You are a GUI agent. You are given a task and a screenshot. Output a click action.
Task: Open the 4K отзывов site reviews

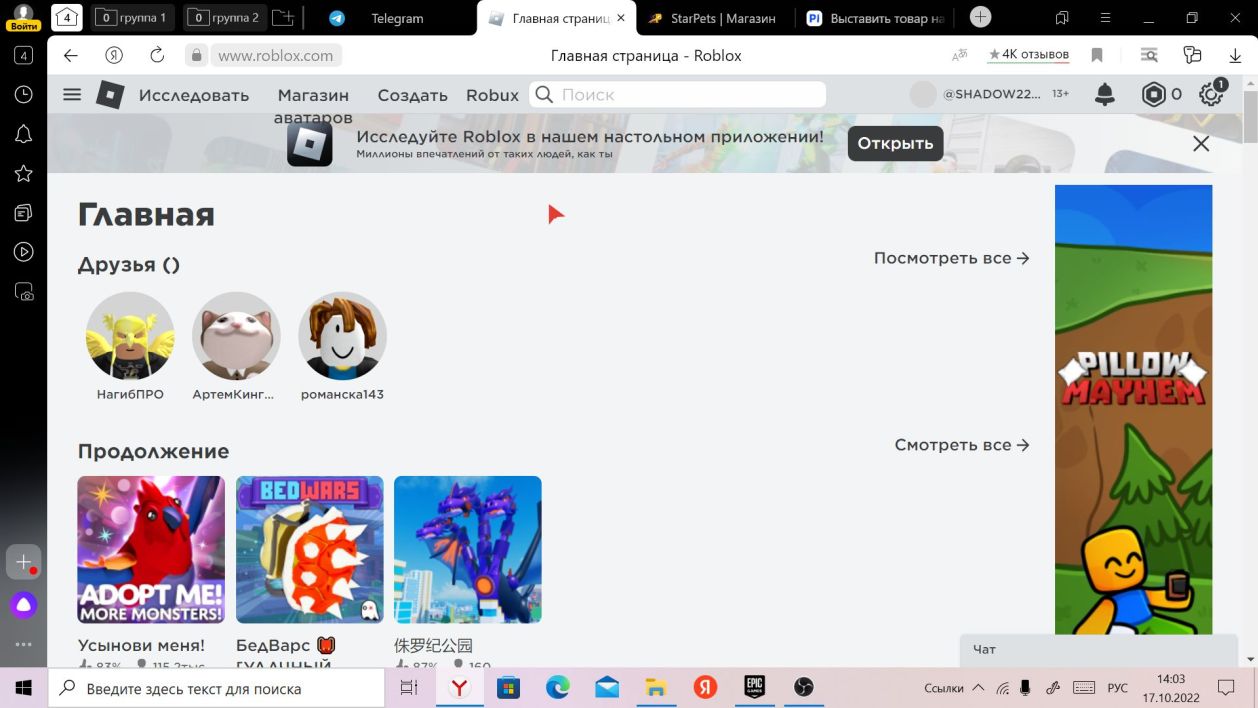tap(1028, 55)
